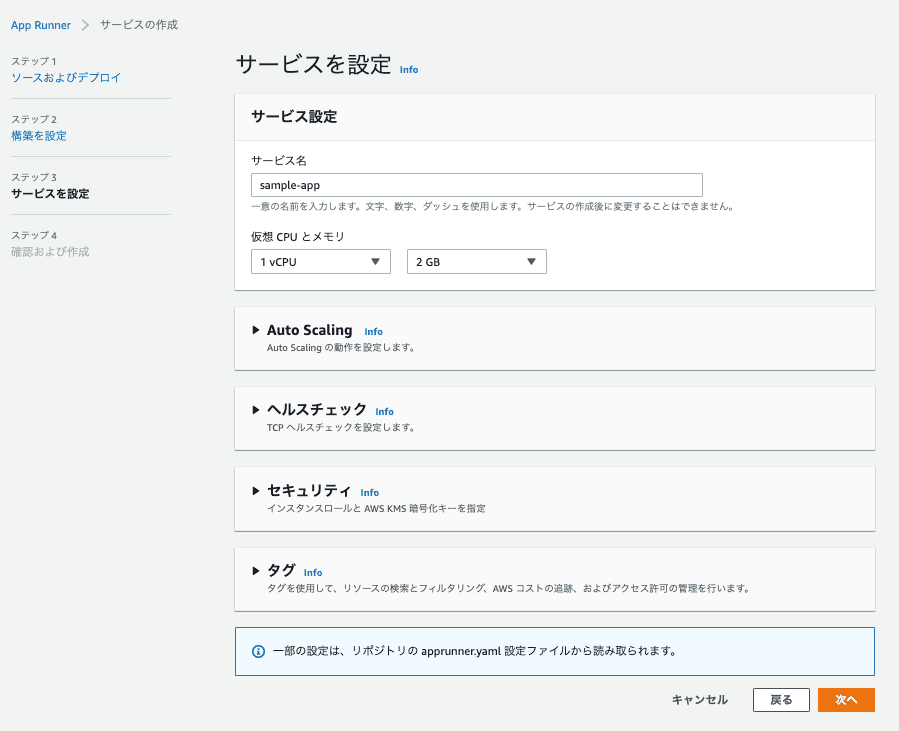This screenshot has height=731, width=899.
Task: Open Info beside ヘルスチェック
Action: pos(385,411)
